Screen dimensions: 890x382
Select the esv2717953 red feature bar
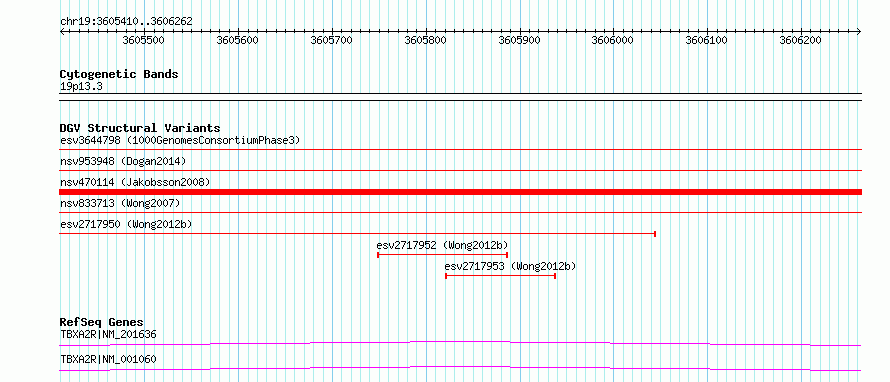[501, 276]
